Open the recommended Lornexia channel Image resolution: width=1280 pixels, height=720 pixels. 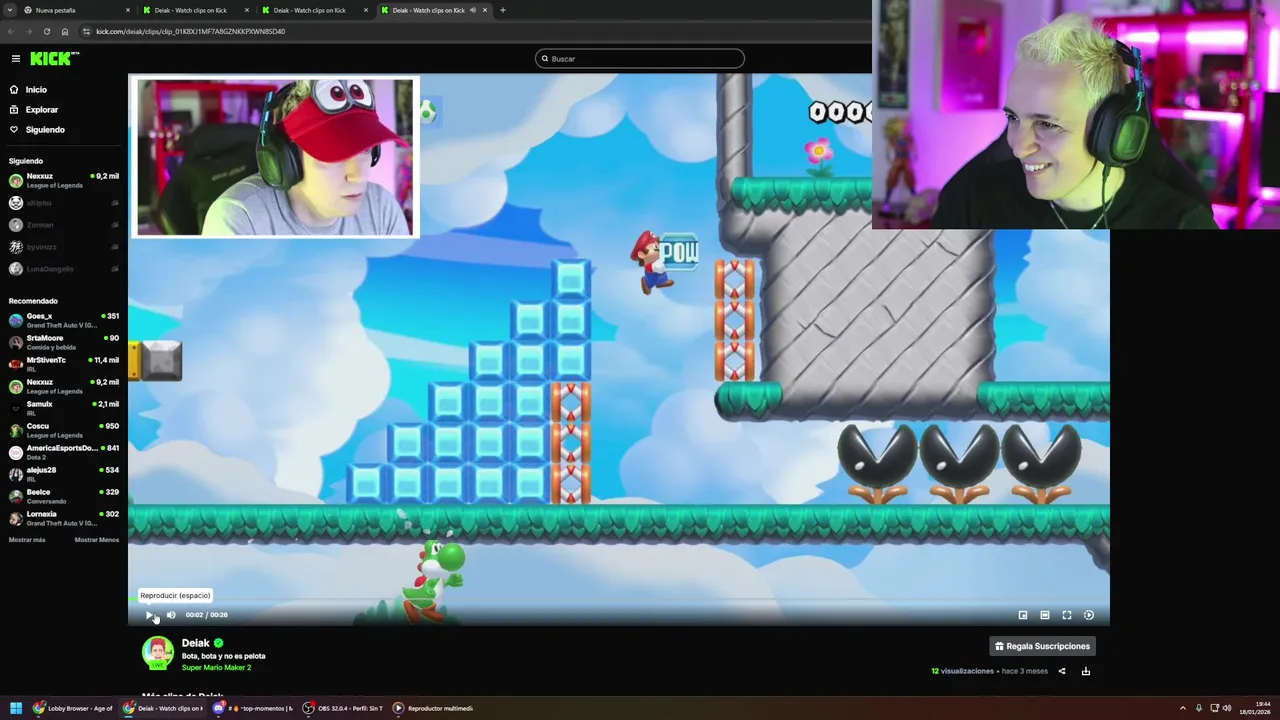click(64, 518)
